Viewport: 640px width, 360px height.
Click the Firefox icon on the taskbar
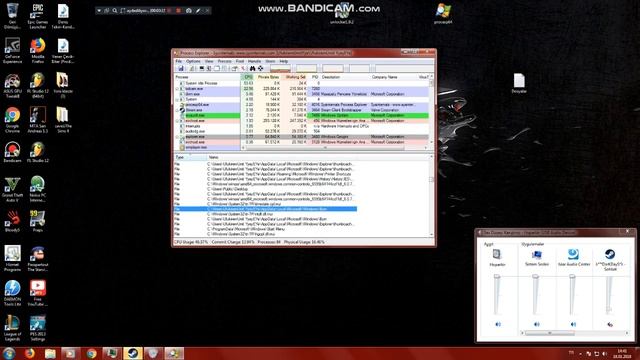click(29, 353)
